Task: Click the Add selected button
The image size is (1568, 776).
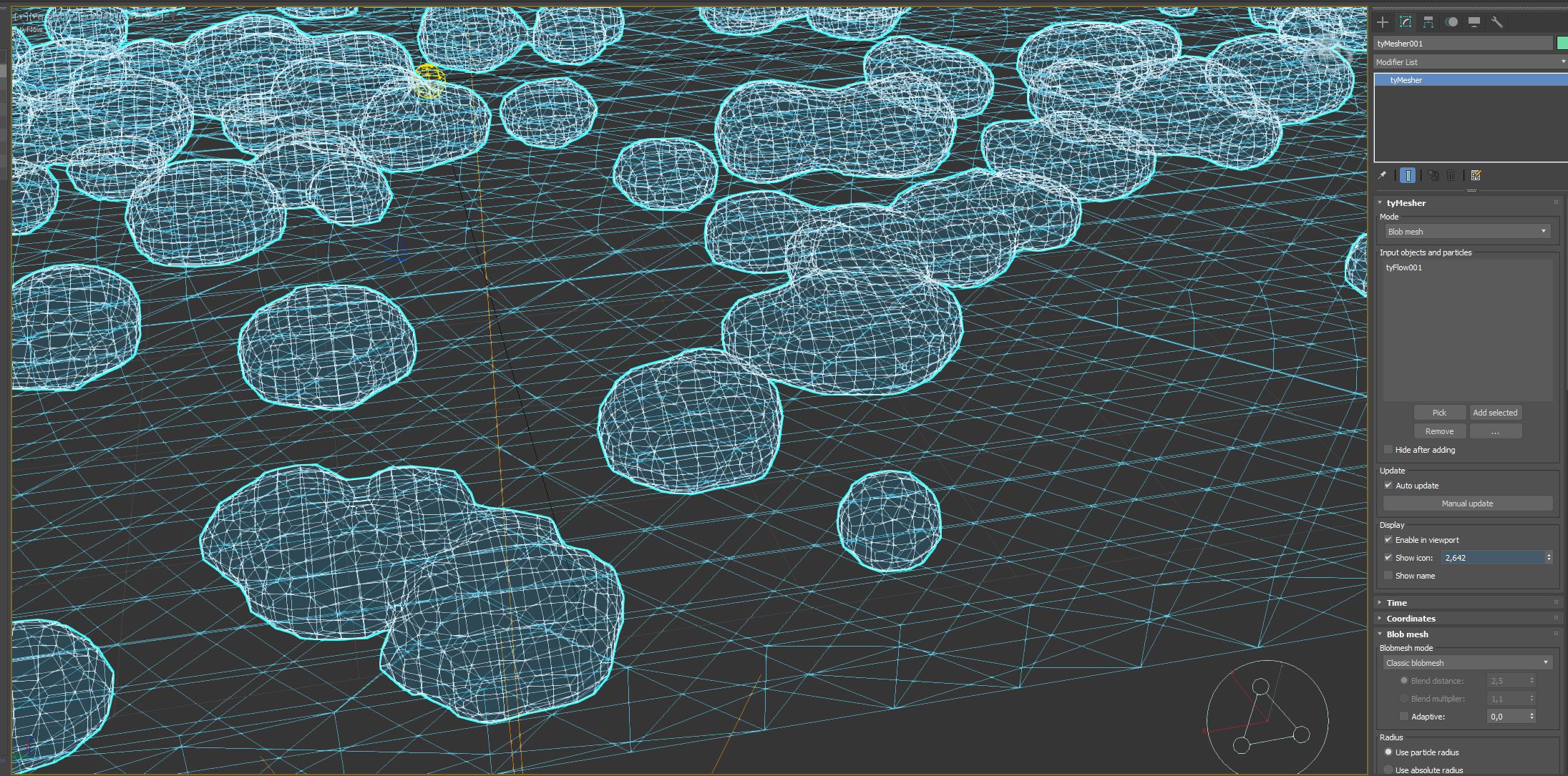Action: tap(1495, 413)
